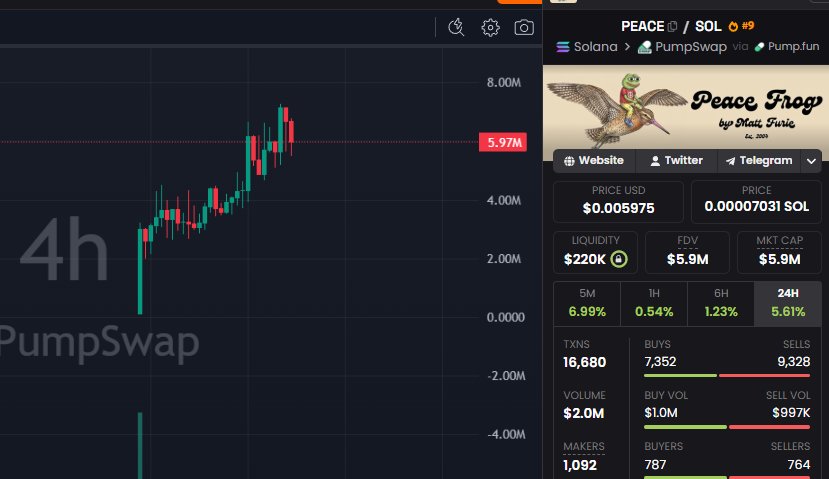Click the liquidity lock icon
This screenshot has height=479, width=829.
click(x=619, y=259)
